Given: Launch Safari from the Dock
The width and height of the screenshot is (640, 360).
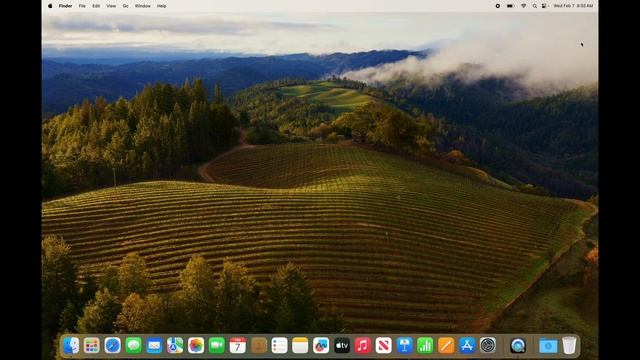Looking at the screenshot, I should pyautogui.click(x=113, y=346).
